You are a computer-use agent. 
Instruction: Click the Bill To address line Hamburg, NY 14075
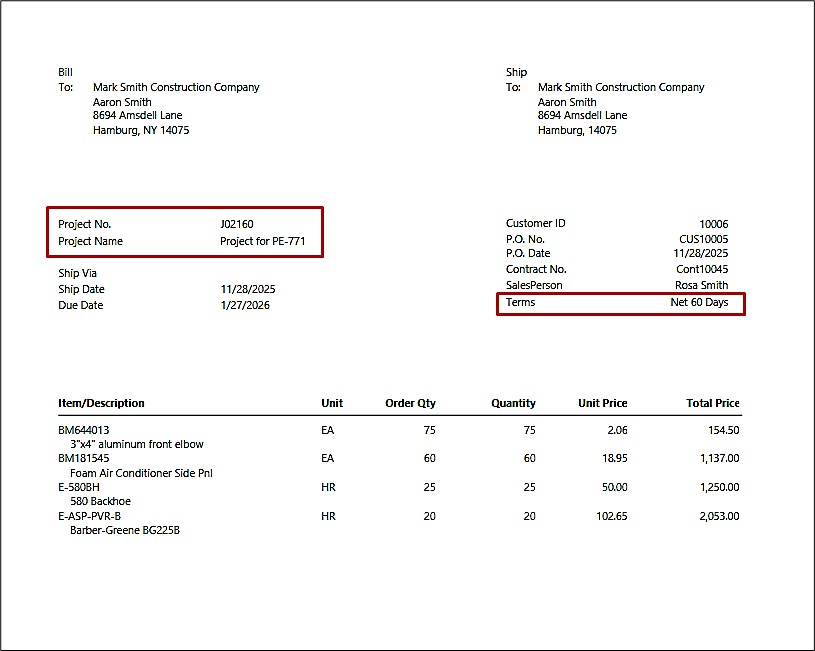click(141, 130)
